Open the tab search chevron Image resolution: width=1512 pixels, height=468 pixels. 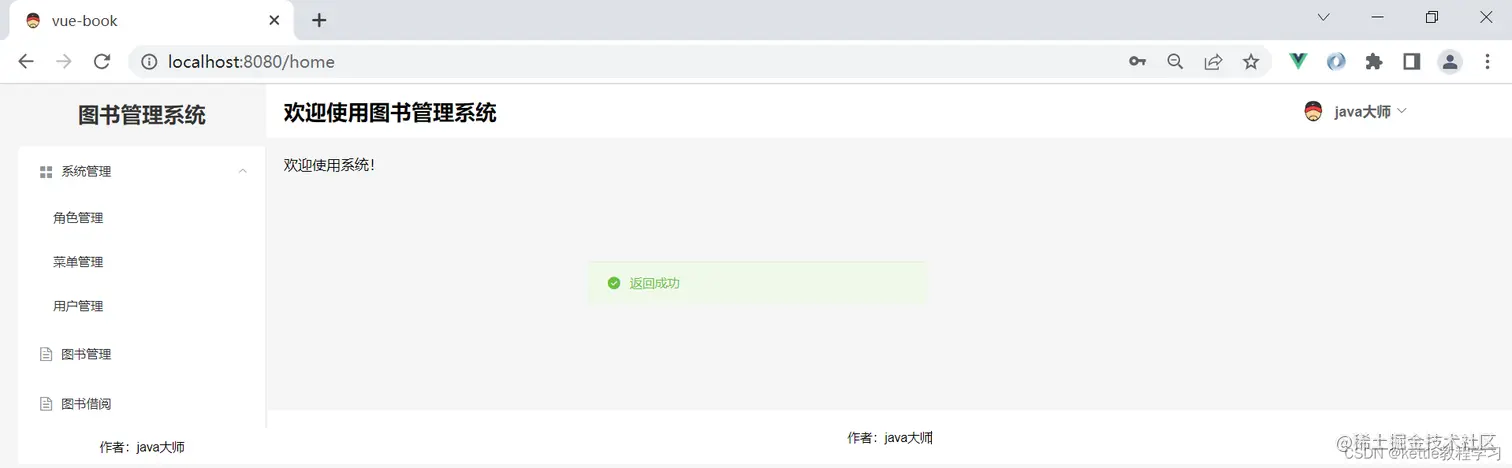coord(1324,17)
